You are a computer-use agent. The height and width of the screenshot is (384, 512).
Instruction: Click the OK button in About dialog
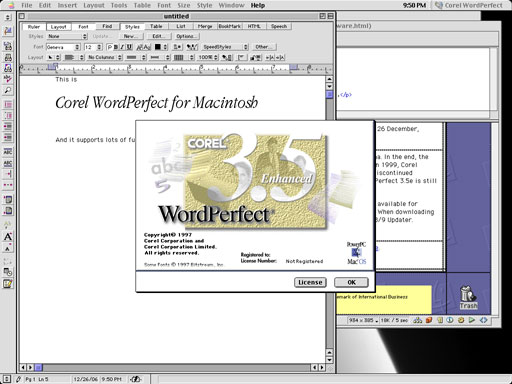coord(351,282)
